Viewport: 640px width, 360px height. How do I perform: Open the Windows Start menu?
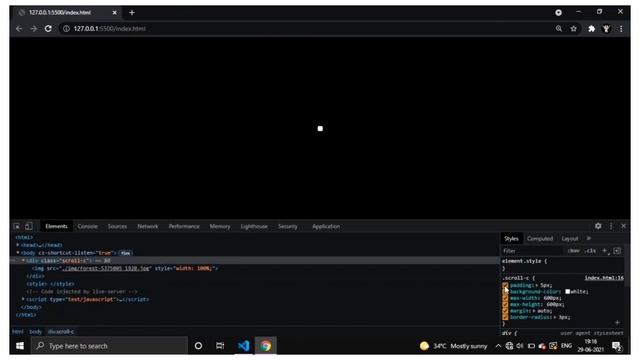coord(20,346)
